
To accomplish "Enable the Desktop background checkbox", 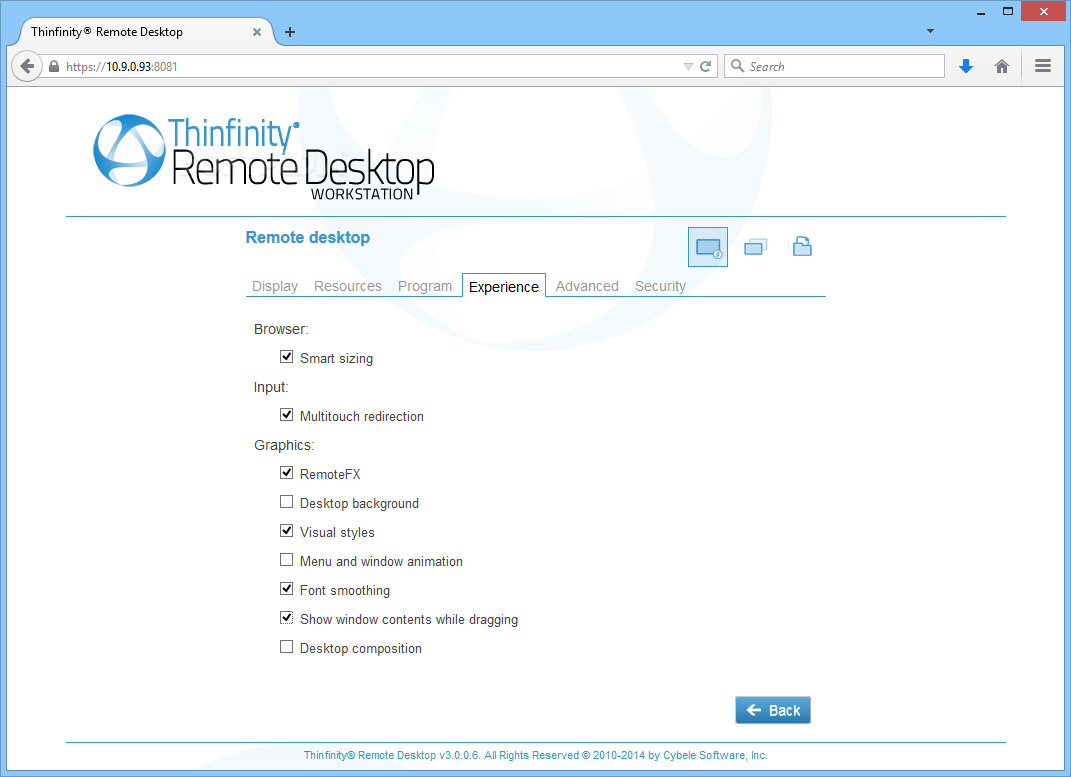I will pos(286,503).
